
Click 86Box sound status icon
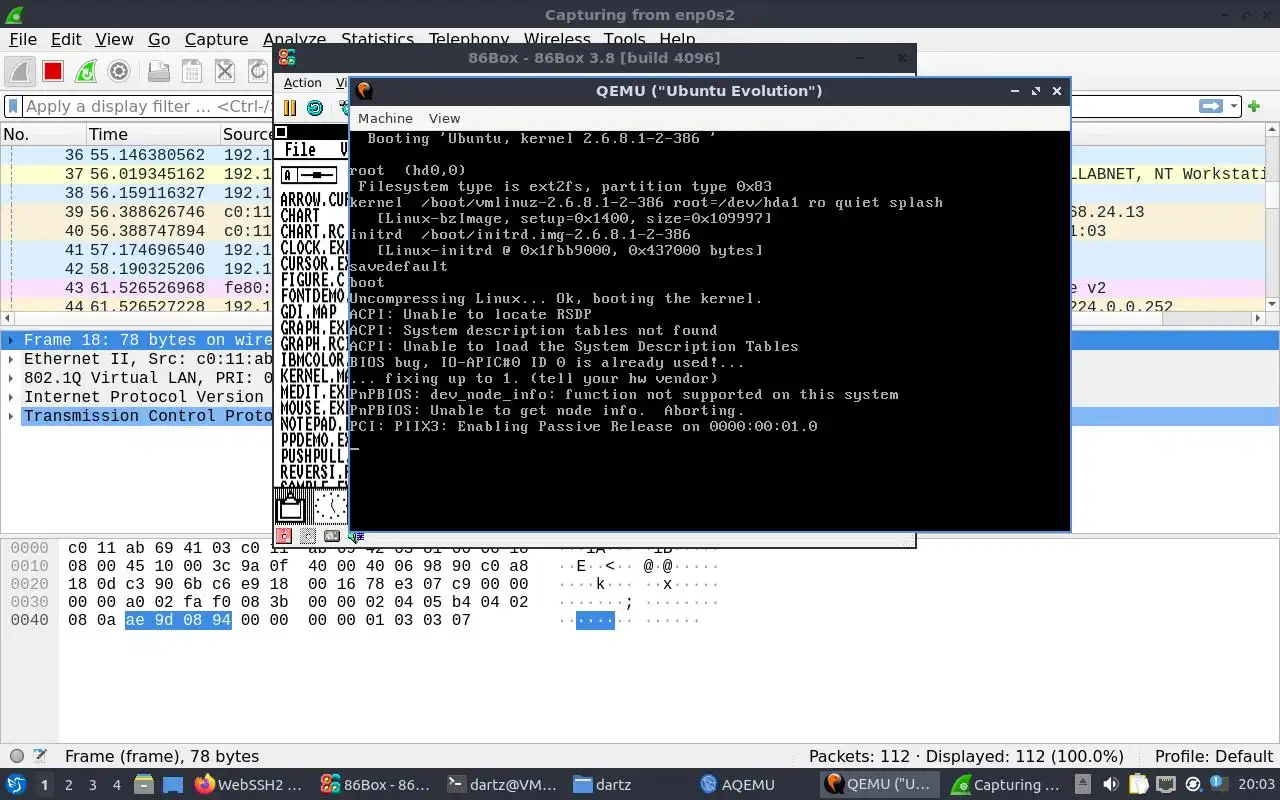pos(356,536)
